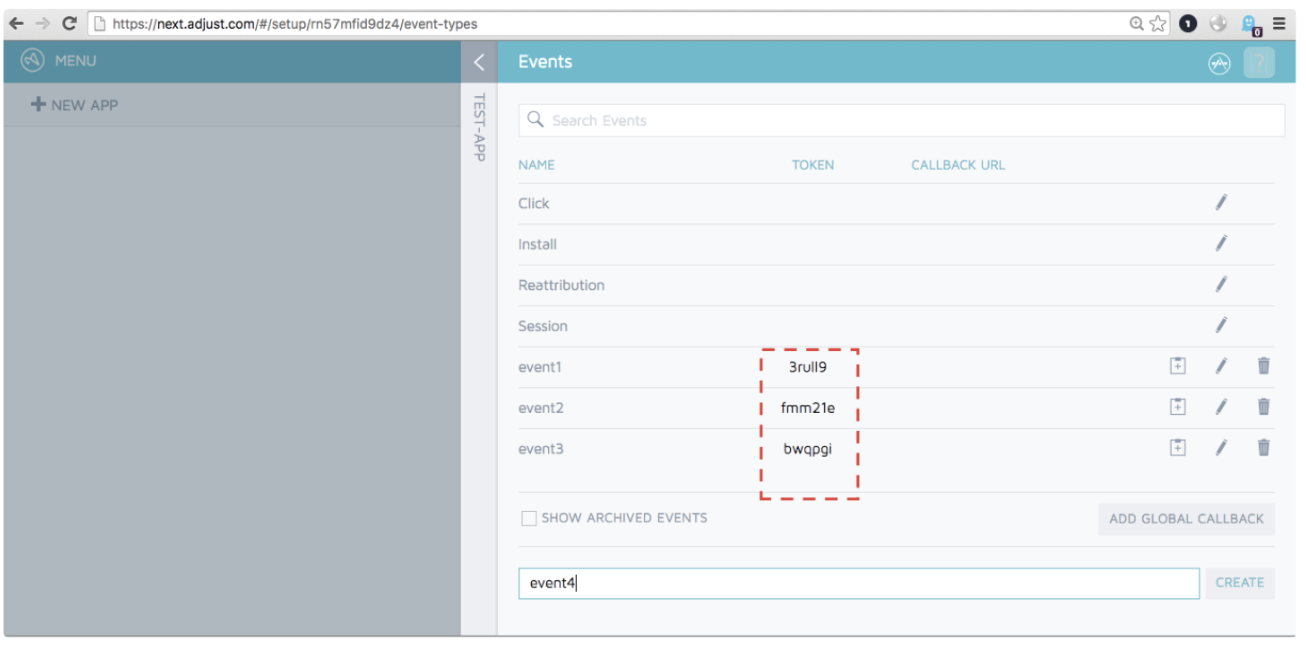Edit the Install event via pencil icon
The width and height of the screenshot is (1306, 648).
1220,244
